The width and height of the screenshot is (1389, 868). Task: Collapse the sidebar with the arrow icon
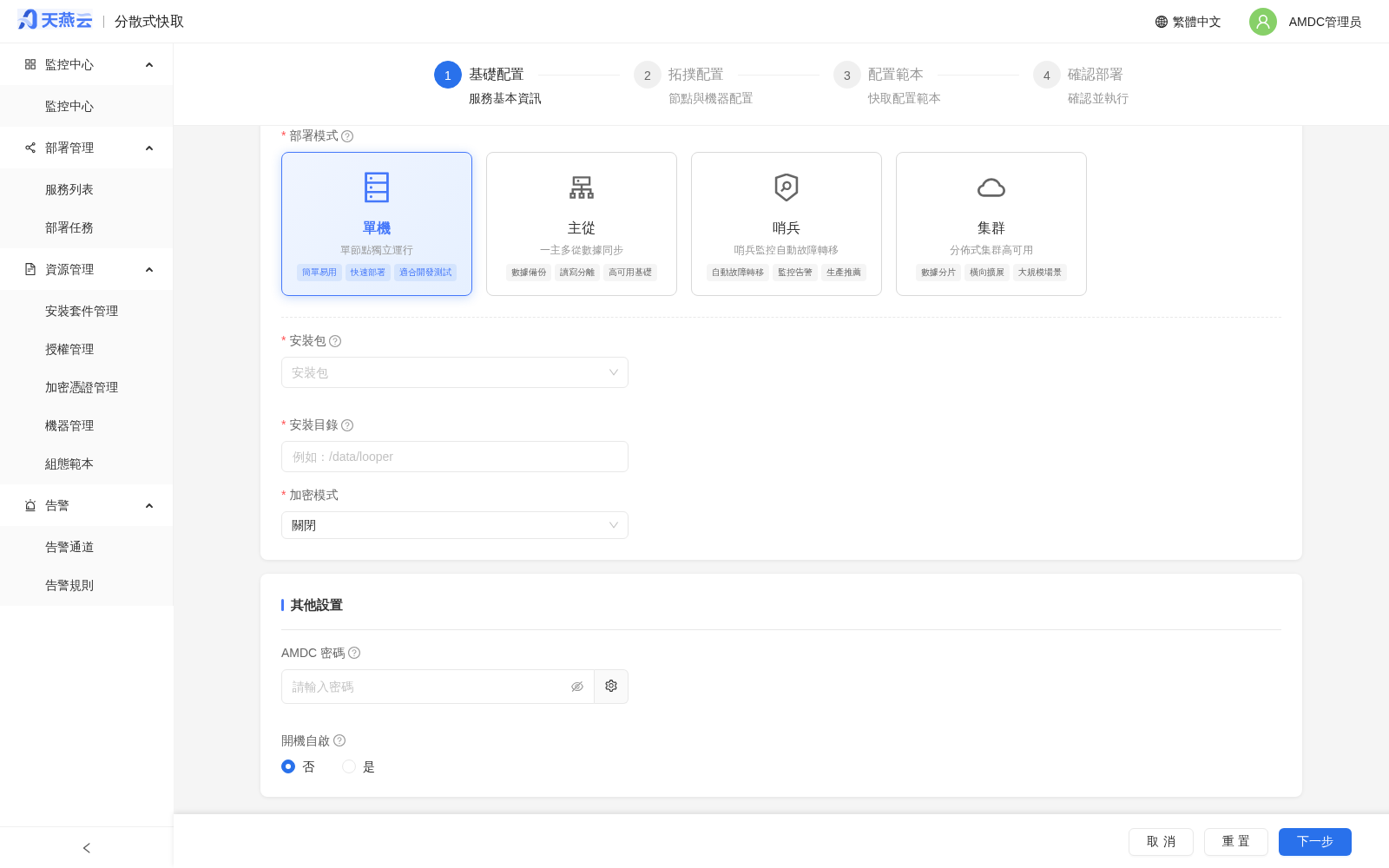87,848
